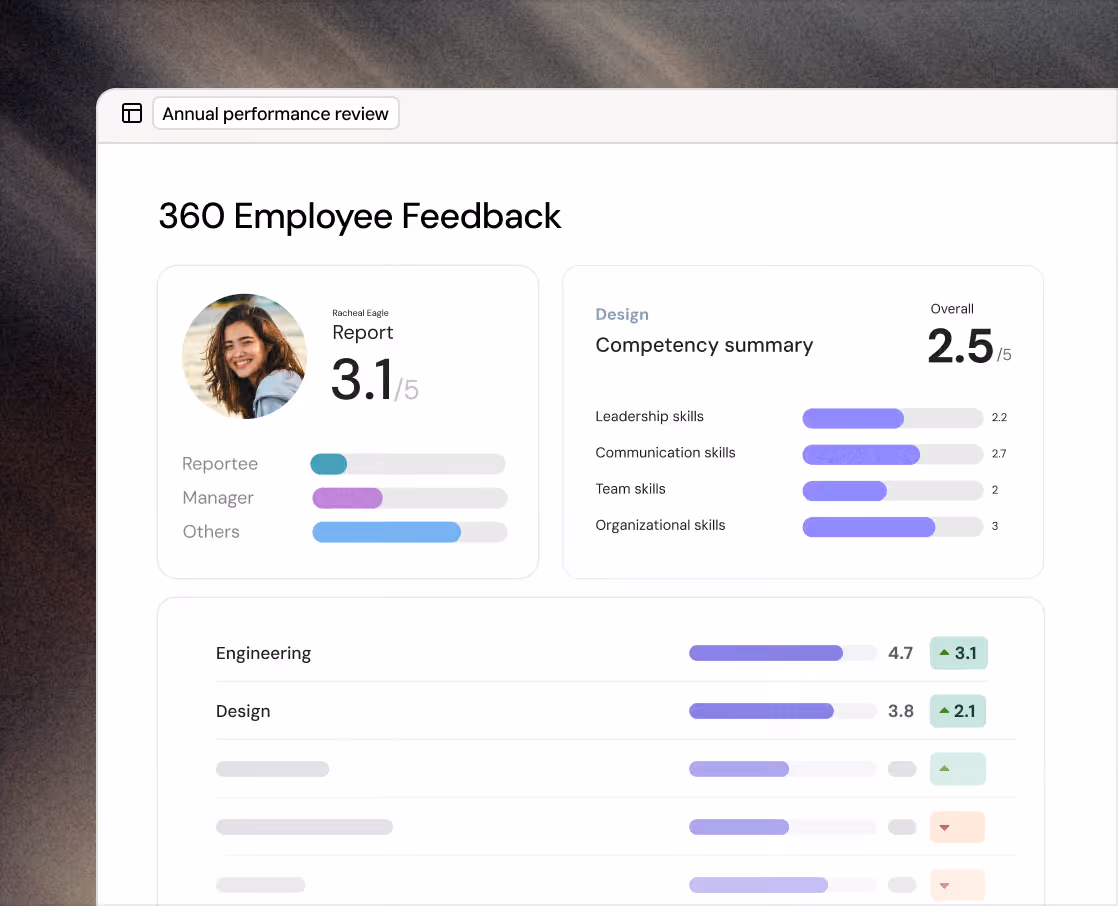Screen dimensions: 1118x906
Task: Open Racheal Eagle's profile photo
Action: [x=245, y=356]
